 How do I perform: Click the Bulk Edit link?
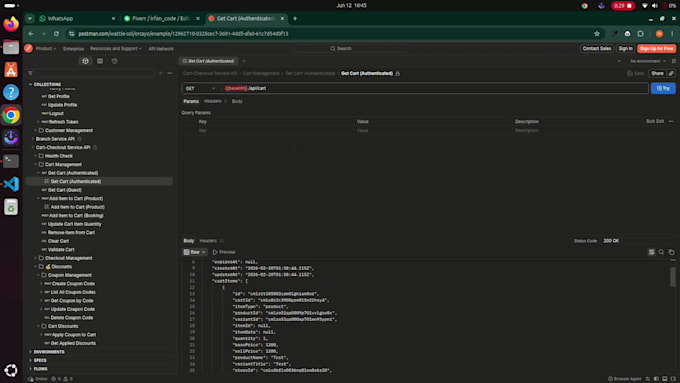pyautogui.click(x=655, y=121)
